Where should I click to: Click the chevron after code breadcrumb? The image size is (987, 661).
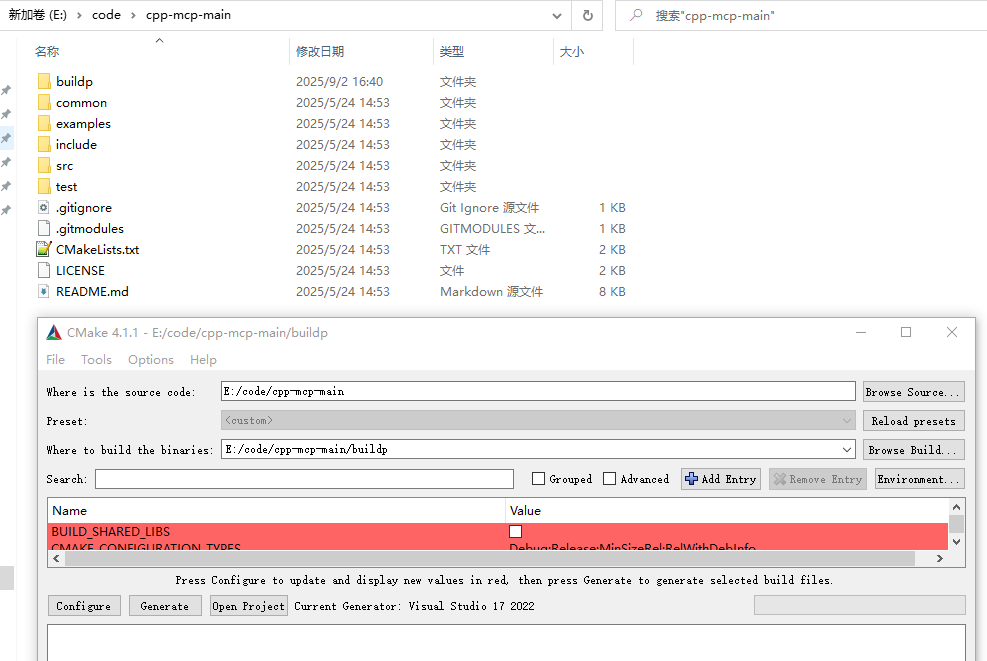click(x=133, y=15)
